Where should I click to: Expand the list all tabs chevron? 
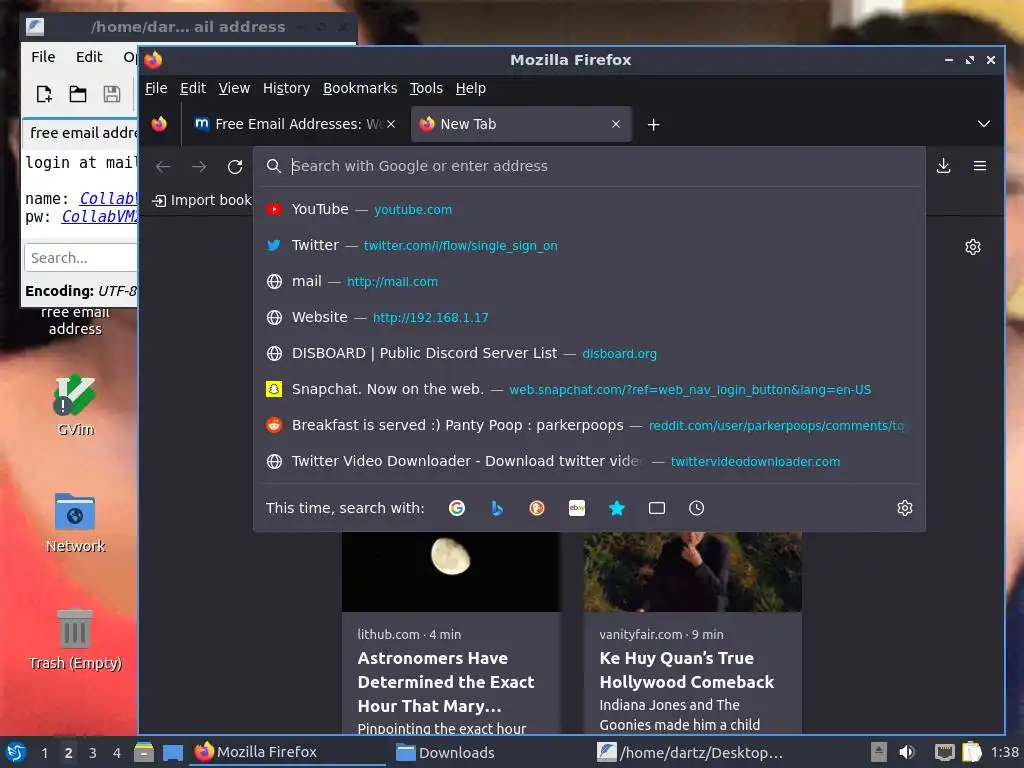tap(984, 124)
